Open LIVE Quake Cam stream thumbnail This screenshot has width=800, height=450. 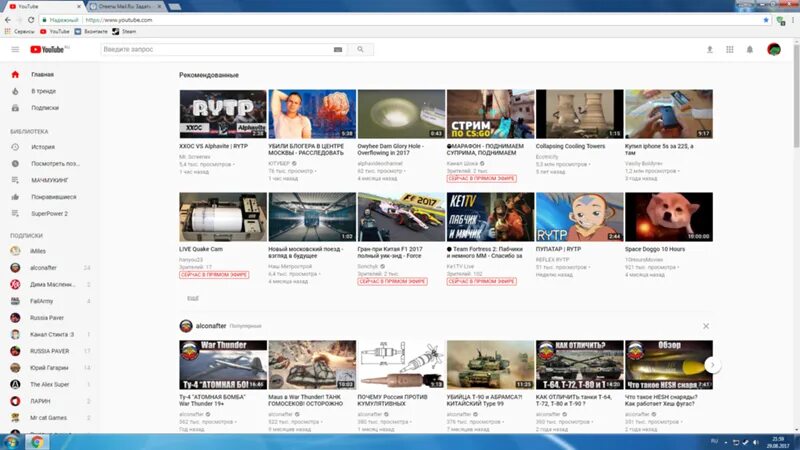point(223,217)
